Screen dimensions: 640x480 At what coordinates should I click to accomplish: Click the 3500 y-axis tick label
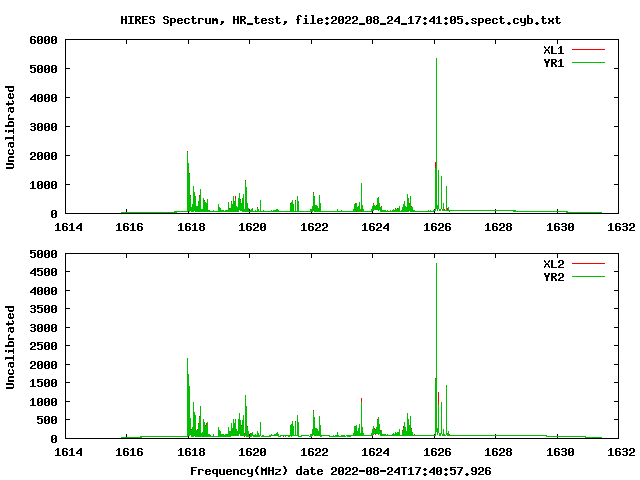[43, 309]
